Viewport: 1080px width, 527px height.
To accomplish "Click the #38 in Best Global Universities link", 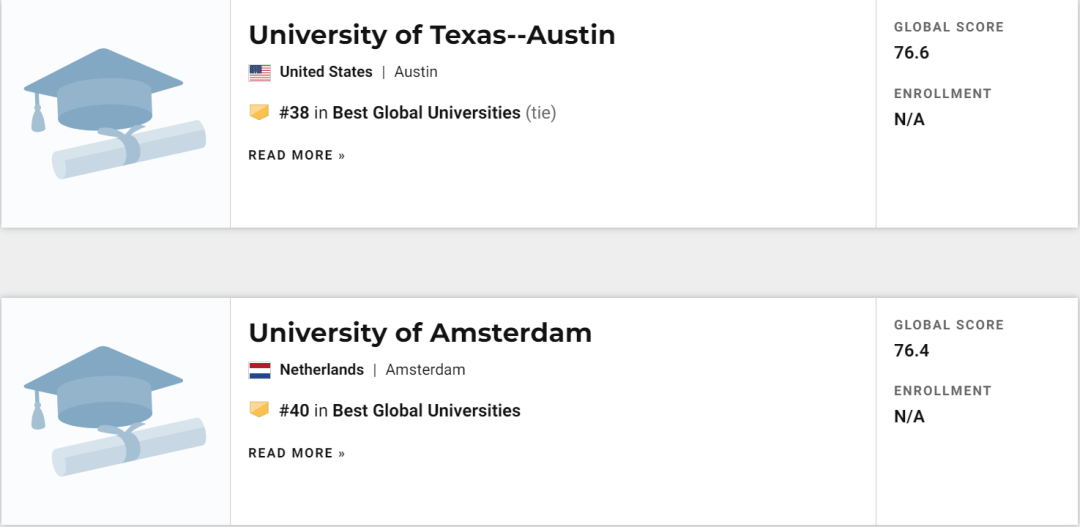I will 400,113.
